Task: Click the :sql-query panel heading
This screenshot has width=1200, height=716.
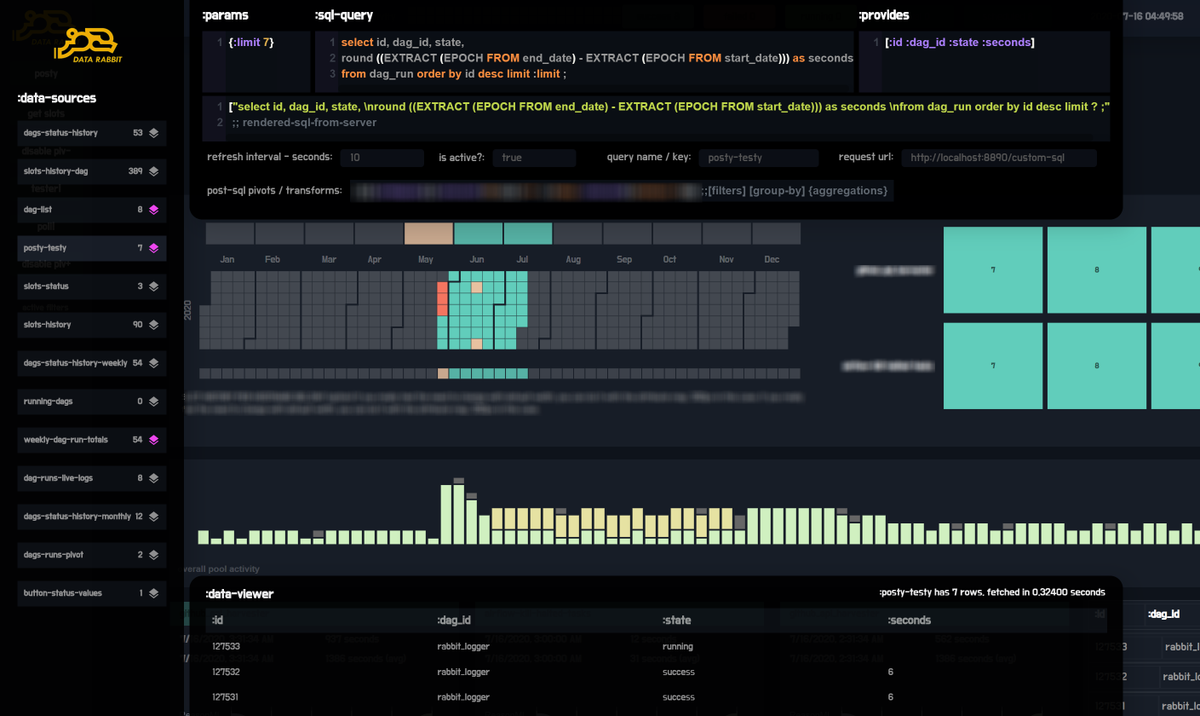Action: pyautogui.click(x=345, y=16)
